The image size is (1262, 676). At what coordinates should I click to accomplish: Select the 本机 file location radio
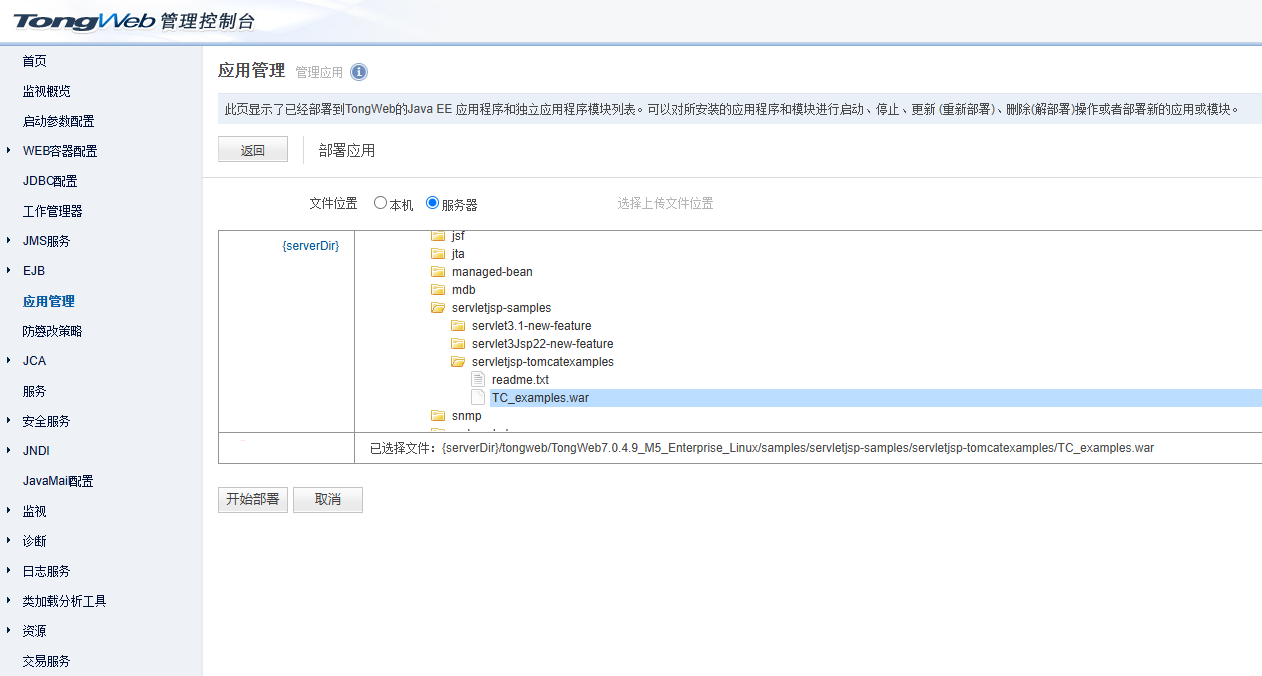click(x=380, y=203)
